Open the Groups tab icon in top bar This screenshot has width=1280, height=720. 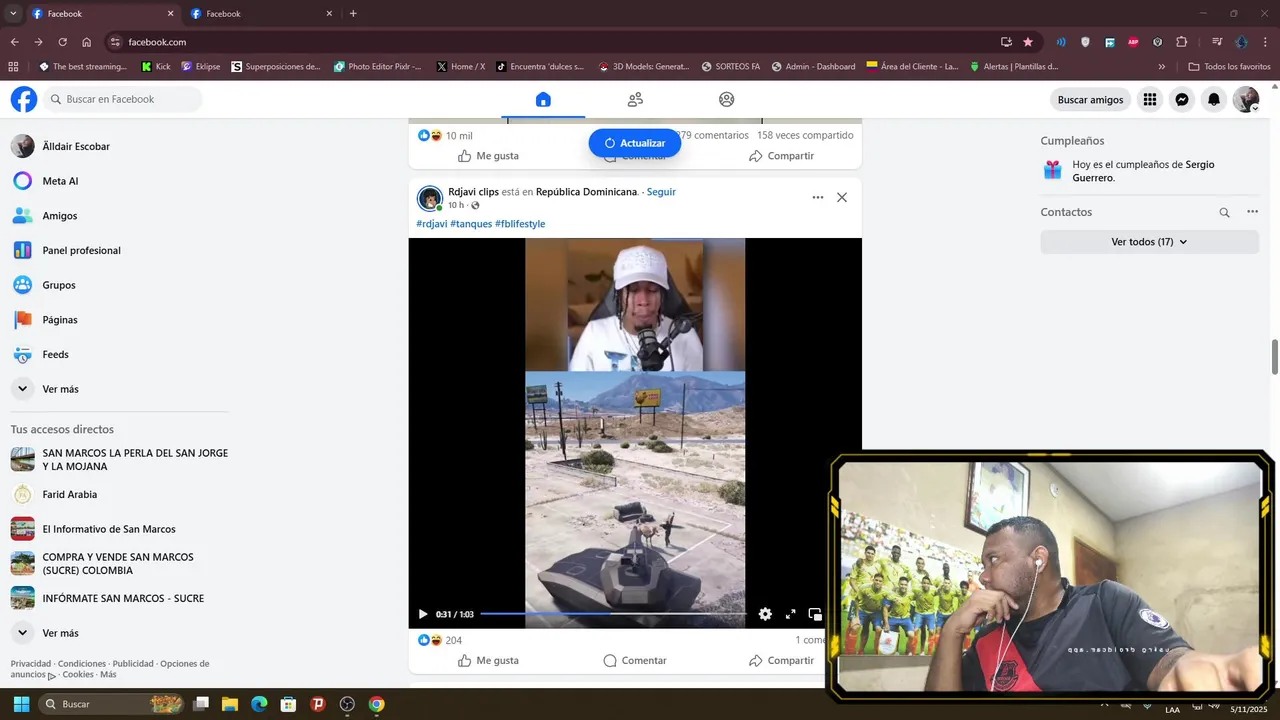point(727,99)
